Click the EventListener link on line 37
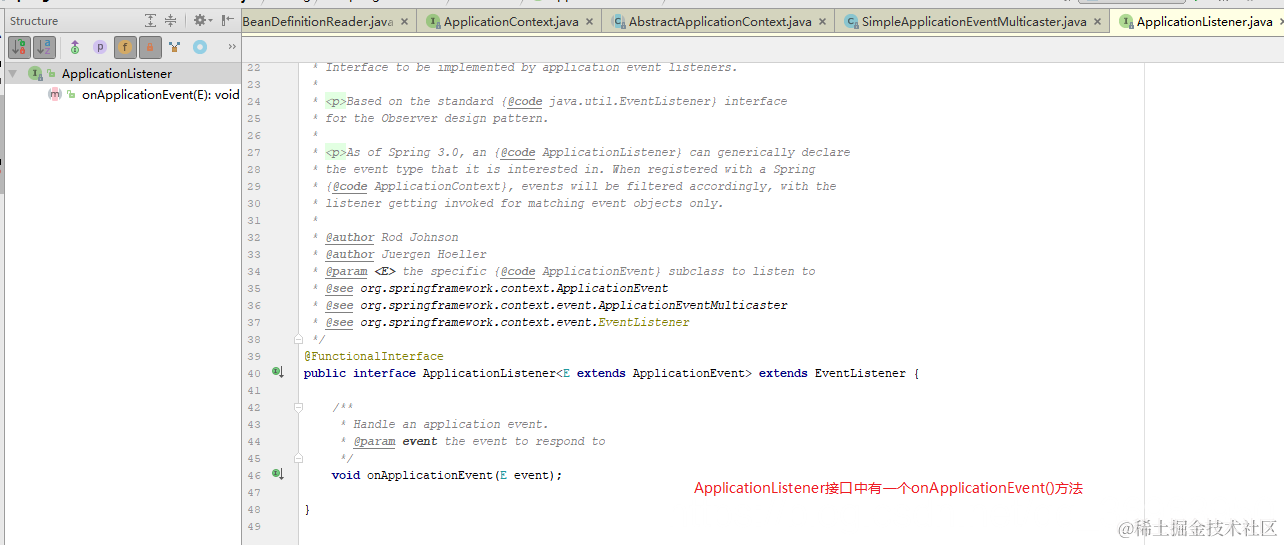Image resolution: width=1284 pixels, height=545 pixels. pyautogui.click(x=644, y=322)
